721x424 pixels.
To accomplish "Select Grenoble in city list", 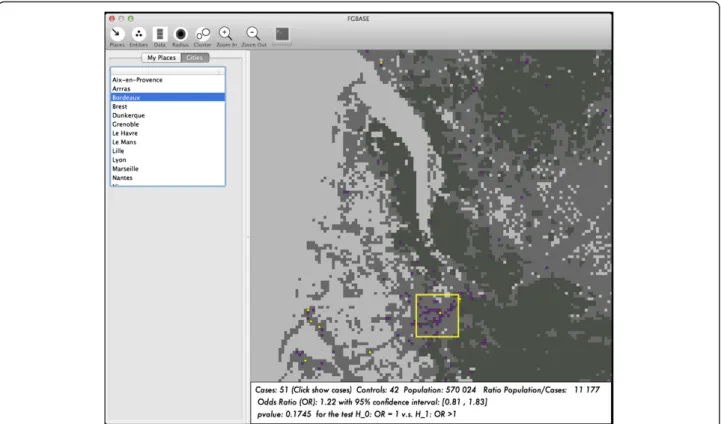I will tap(168, 124).
